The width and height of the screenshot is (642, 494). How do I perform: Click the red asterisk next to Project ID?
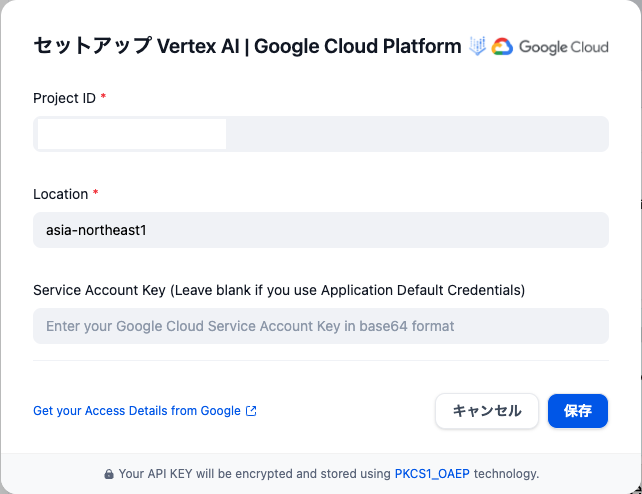click(x=103, y=97)
